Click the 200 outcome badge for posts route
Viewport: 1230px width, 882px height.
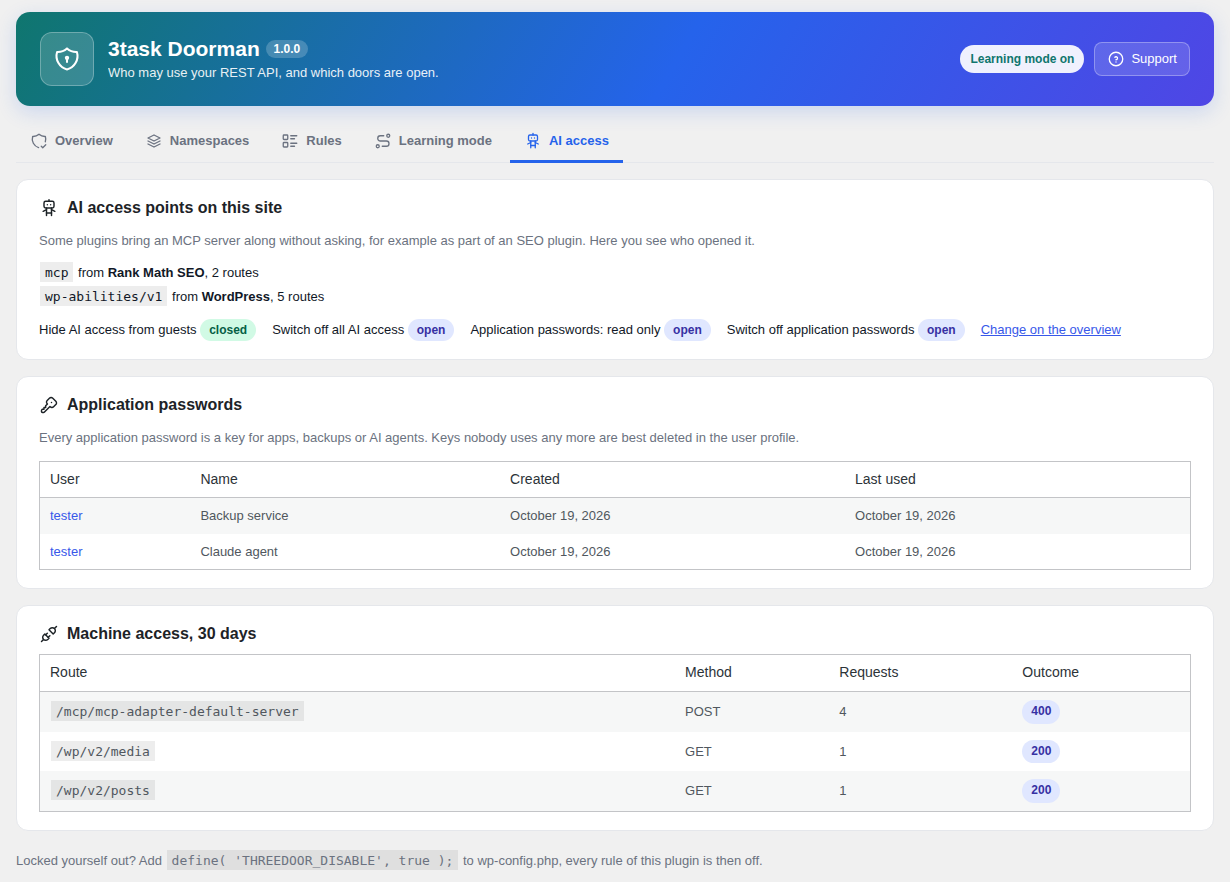coord(1041,790)
